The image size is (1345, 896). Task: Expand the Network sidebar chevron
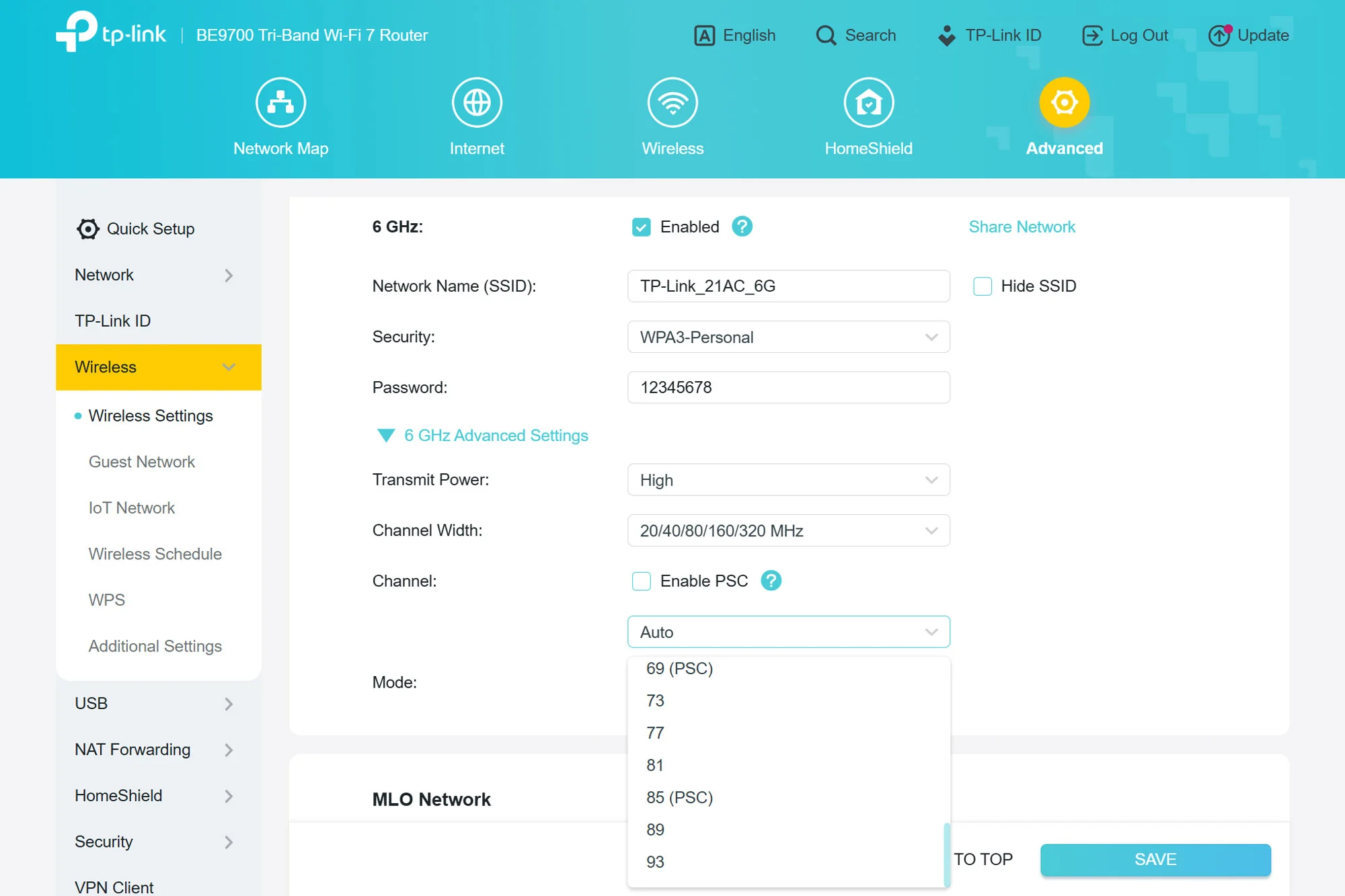[x=229, y=276]
